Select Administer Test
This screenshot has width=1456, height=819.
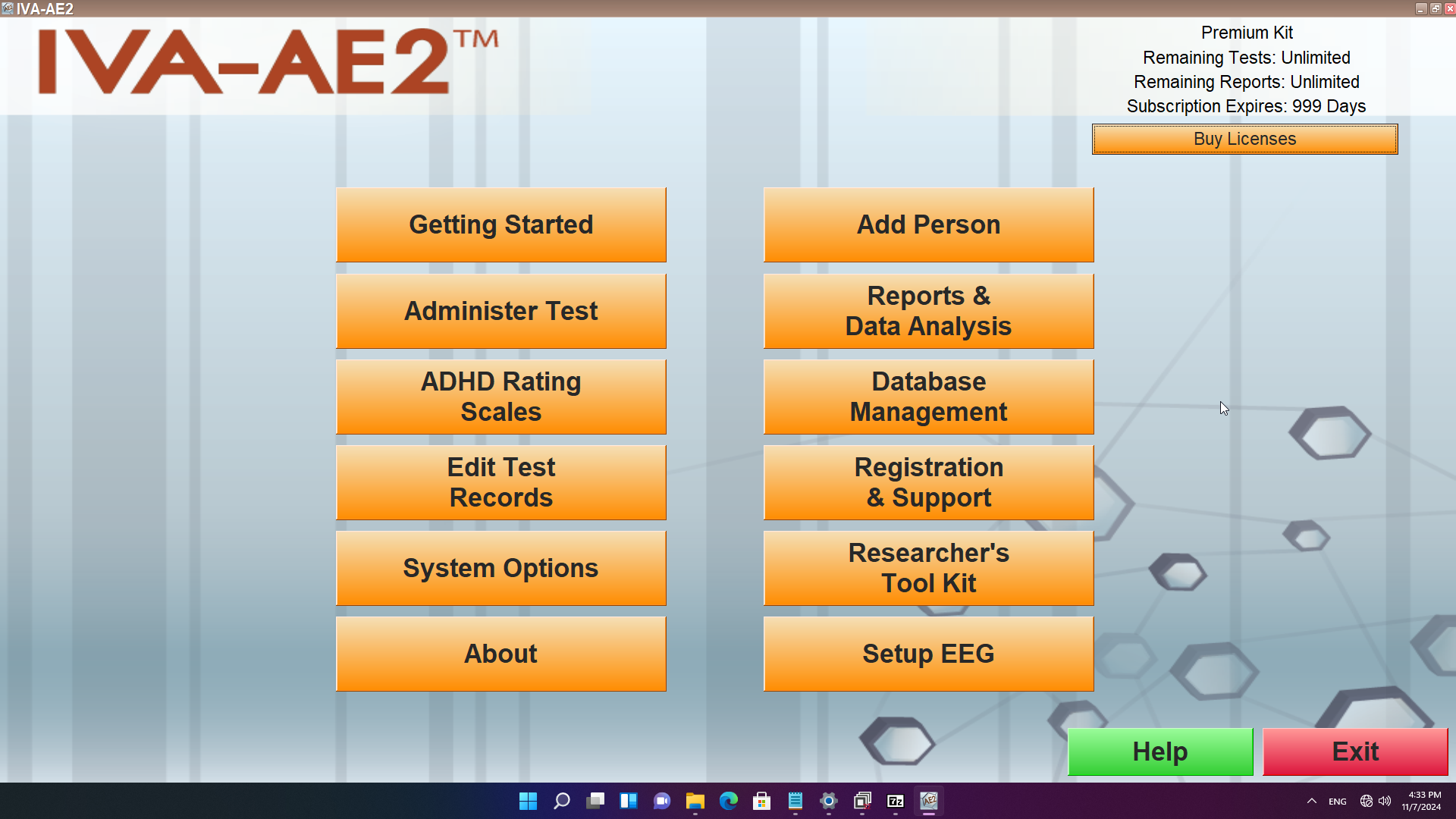[x=500, y=311]
